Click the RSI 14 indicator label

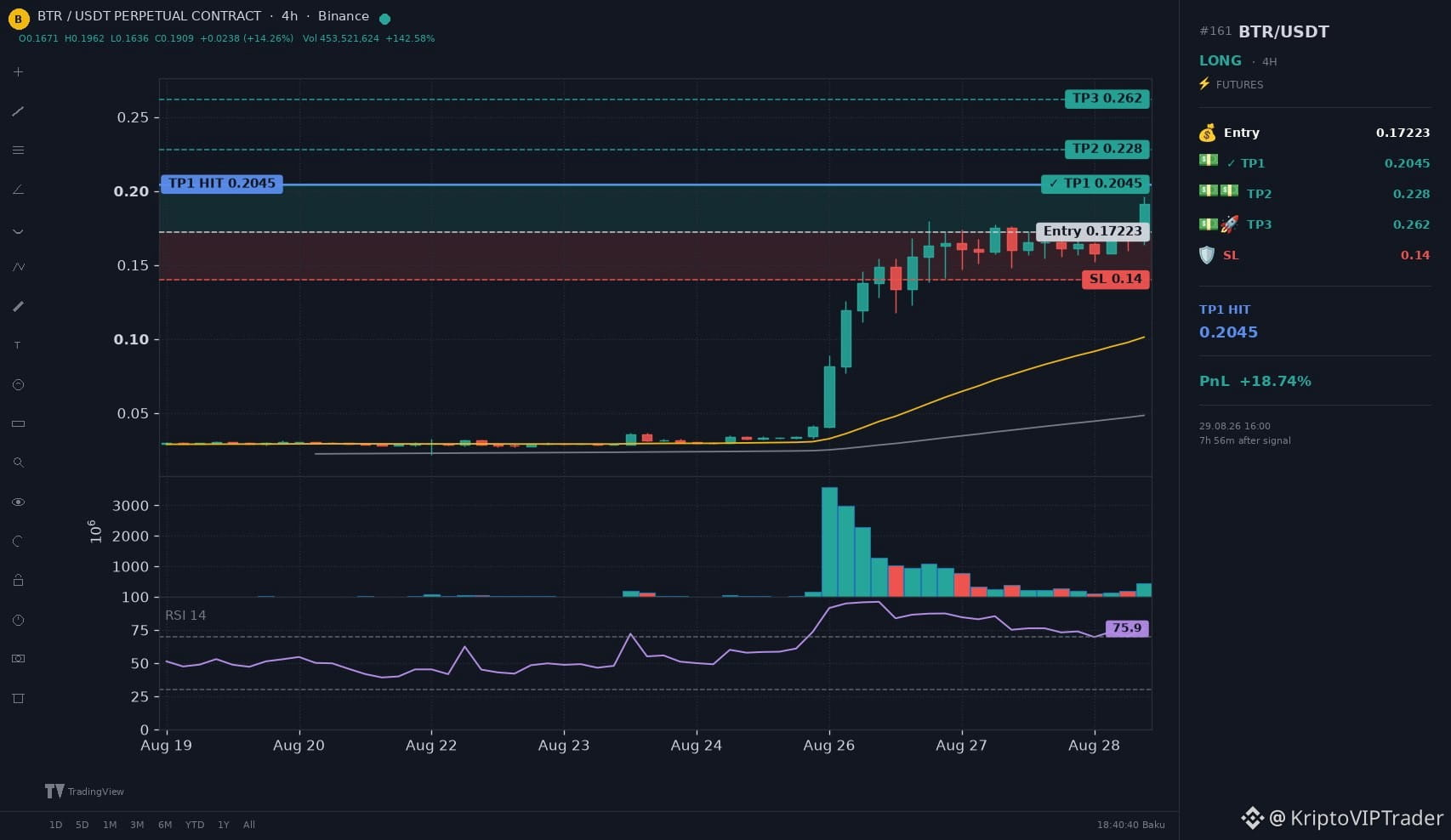click(185, 616)
